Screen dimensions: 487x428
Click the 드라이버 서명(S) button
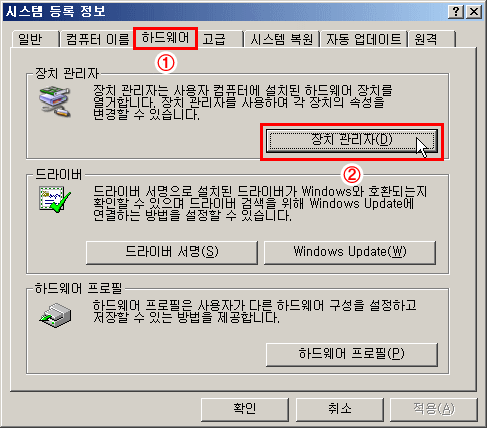coord(172,252)
